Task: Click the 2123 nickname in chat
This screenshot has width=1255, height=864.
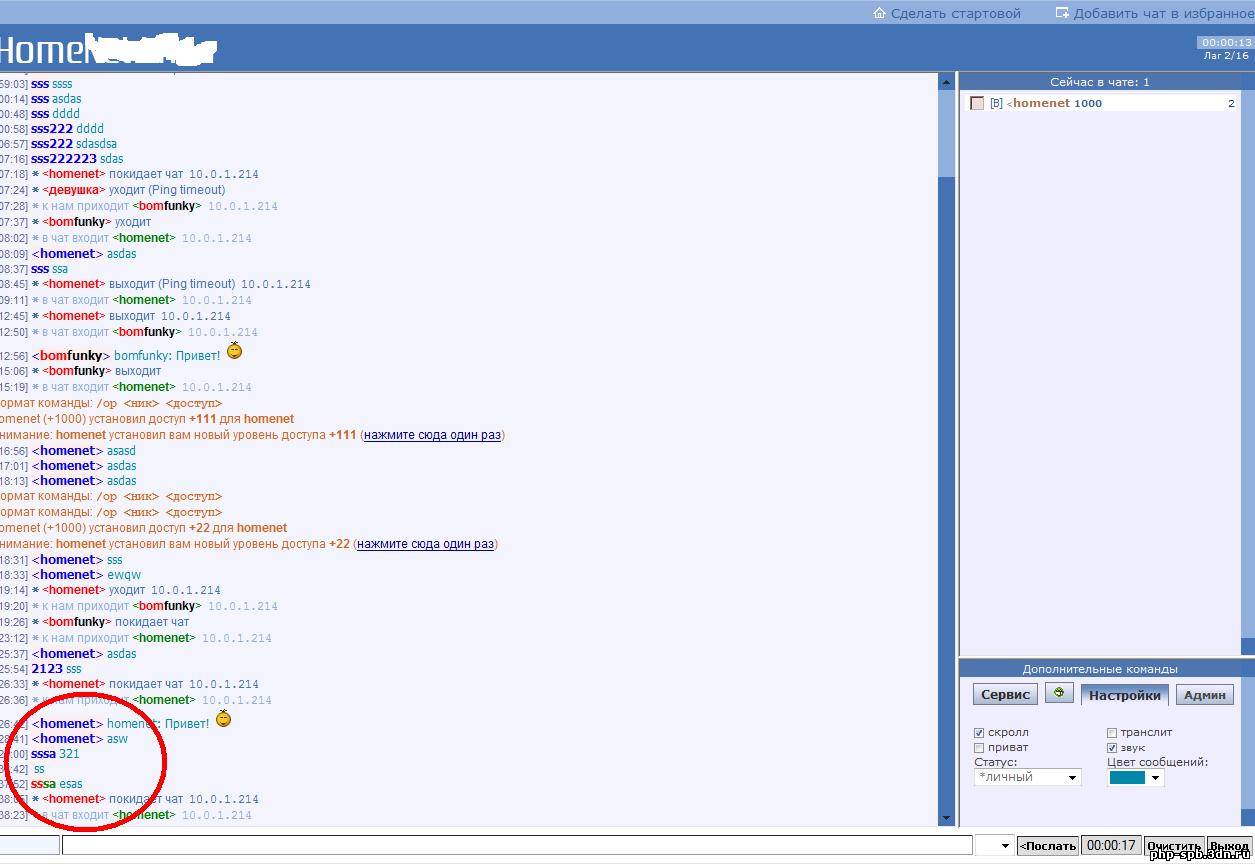Action: coord(47,669)
